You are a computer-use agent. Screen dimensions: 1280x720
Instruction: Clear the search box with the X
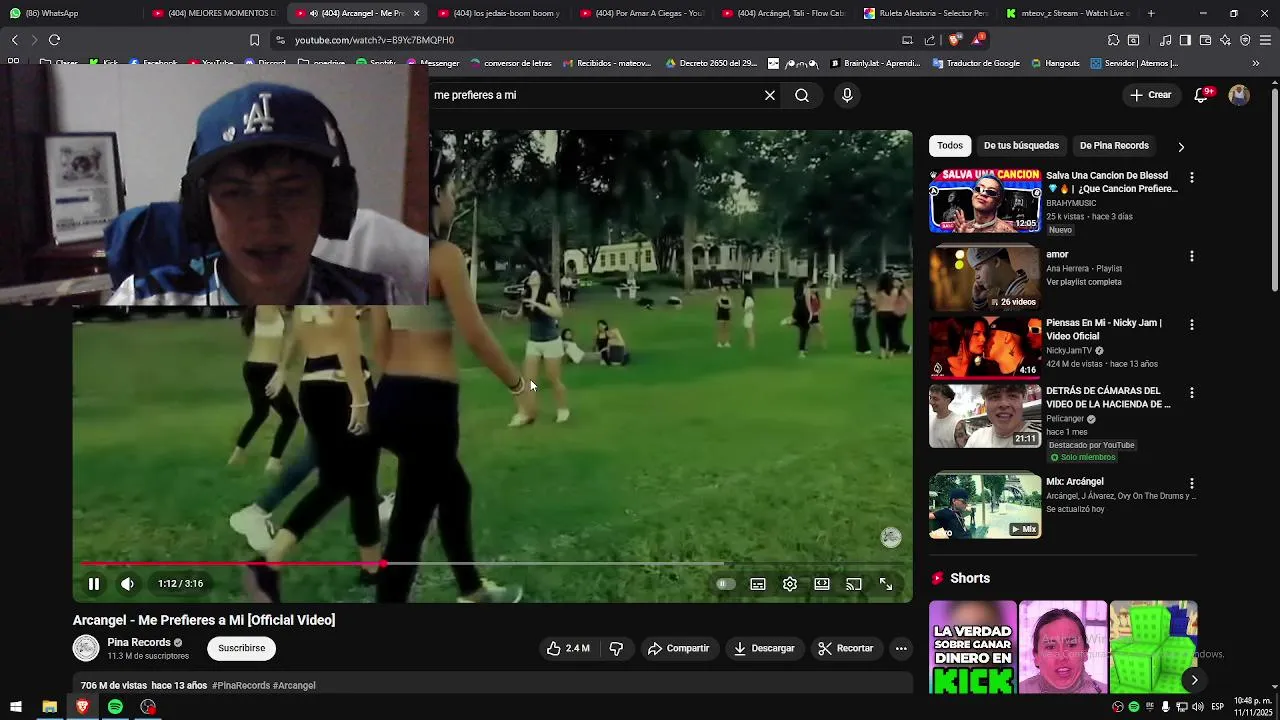point(770,95)
